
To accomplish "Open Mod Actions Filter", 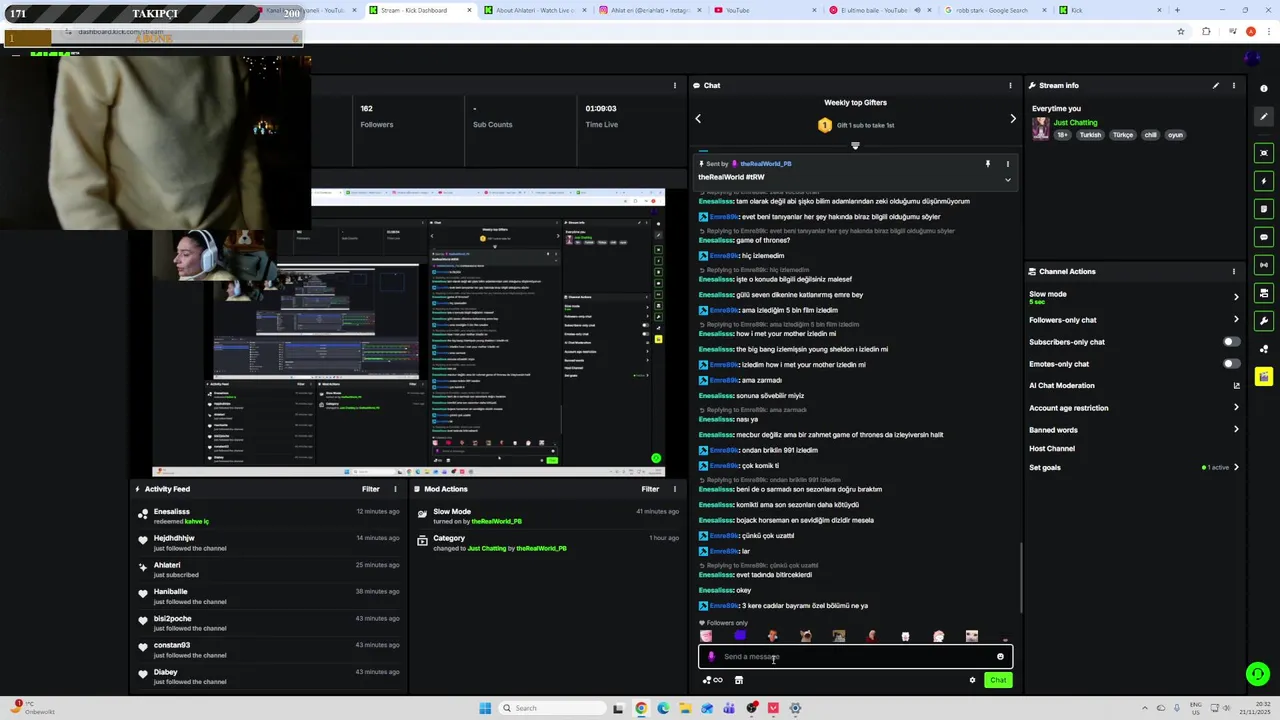I will pyautogui.click(x=650, y=489).
